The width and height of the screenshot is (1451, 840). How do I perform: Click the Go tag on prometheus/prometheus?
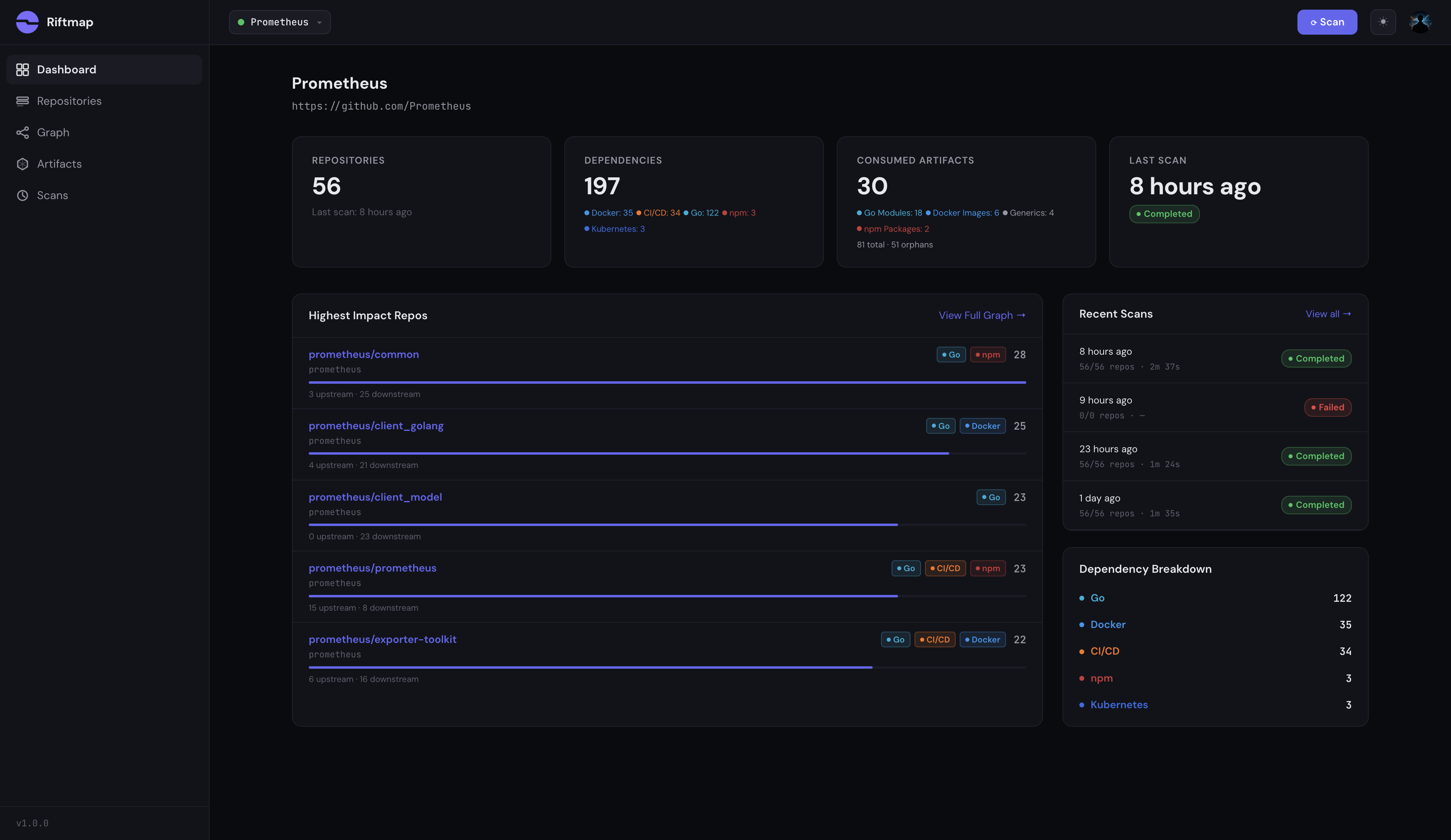(906, 568)
